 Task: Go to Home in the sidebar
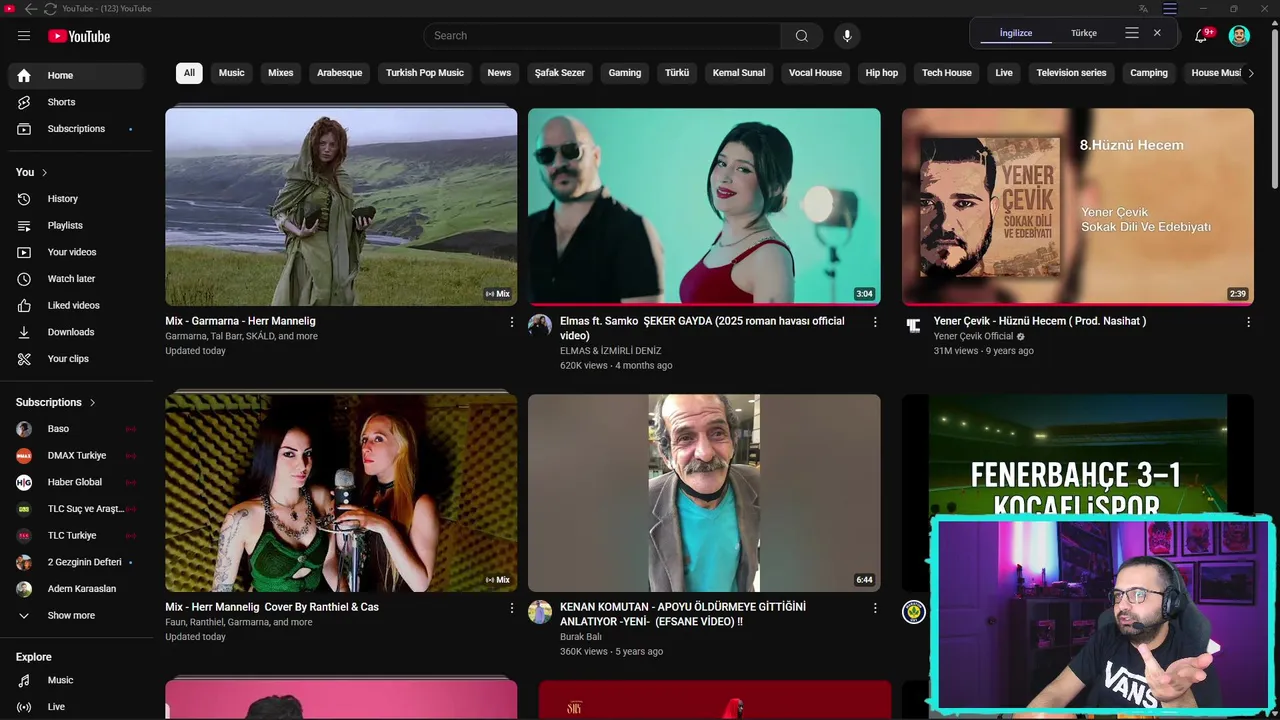pos(76,76)
